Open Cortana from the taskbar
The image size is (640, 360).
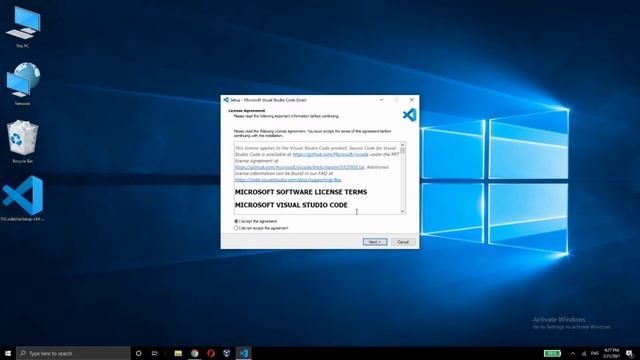[x=138, y=353]
